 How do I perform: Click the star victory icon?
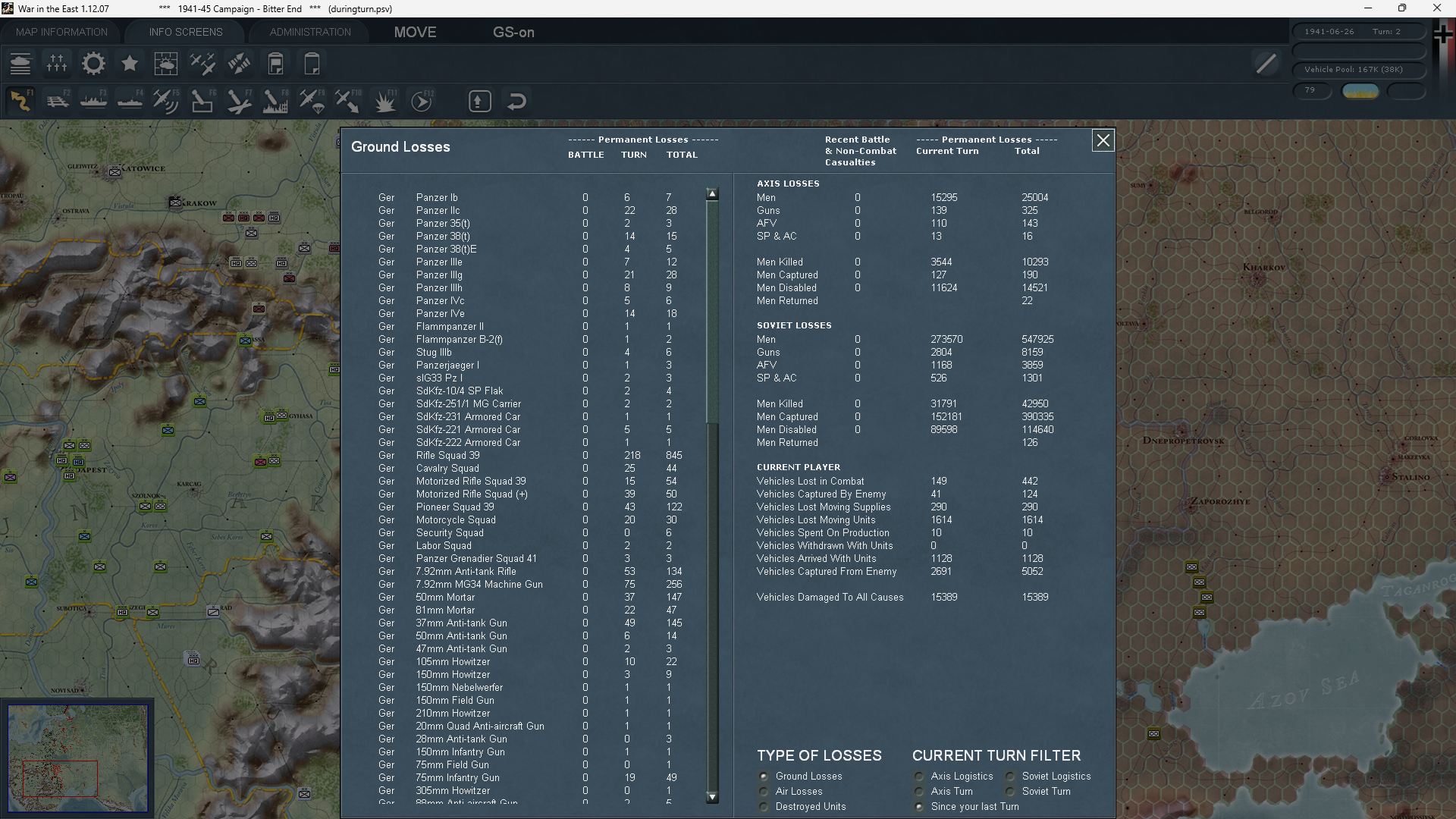coord(130,64)
